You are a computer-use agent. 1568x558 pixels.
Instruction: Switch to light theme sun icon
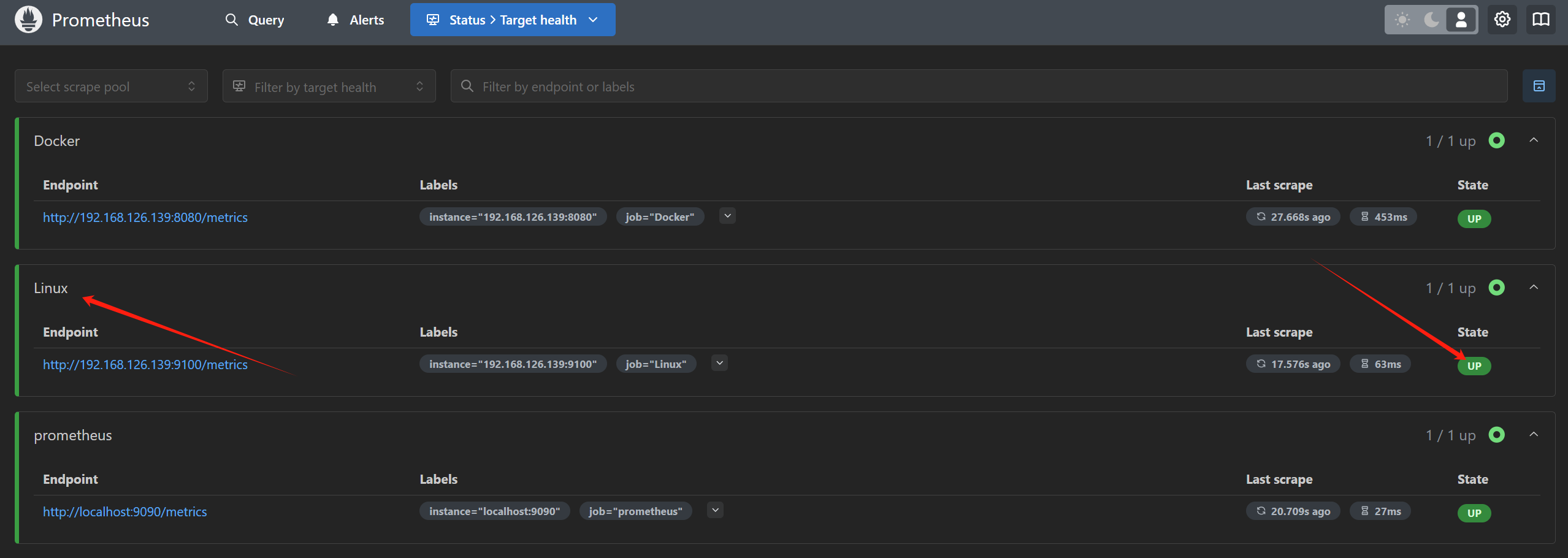(1402, 20)
